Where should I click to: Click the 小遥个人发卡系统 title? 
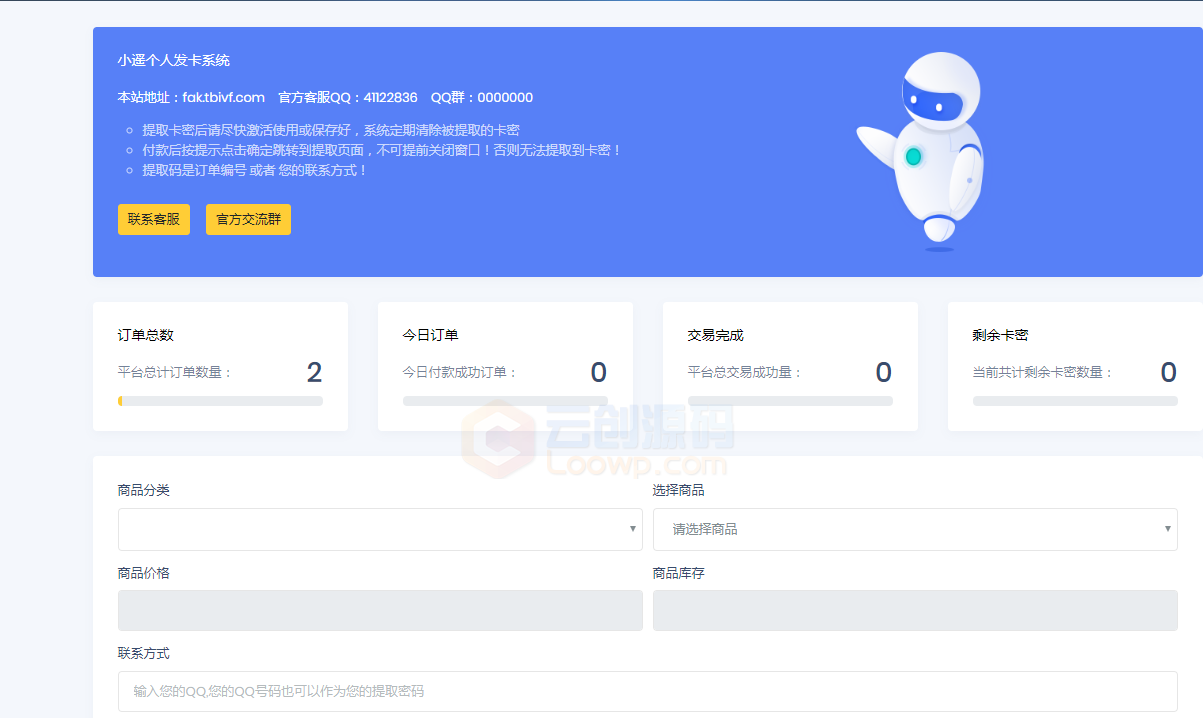[174, 60]
